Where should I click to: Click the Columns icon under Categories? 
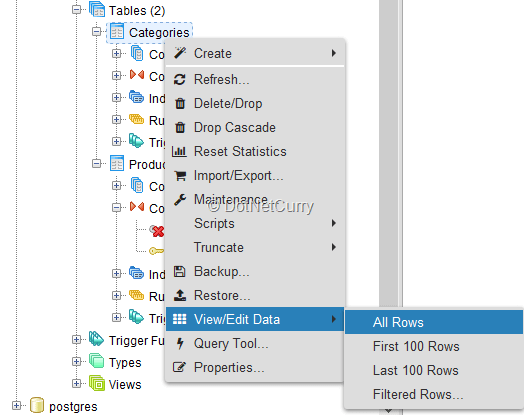[x=137, y=53]
